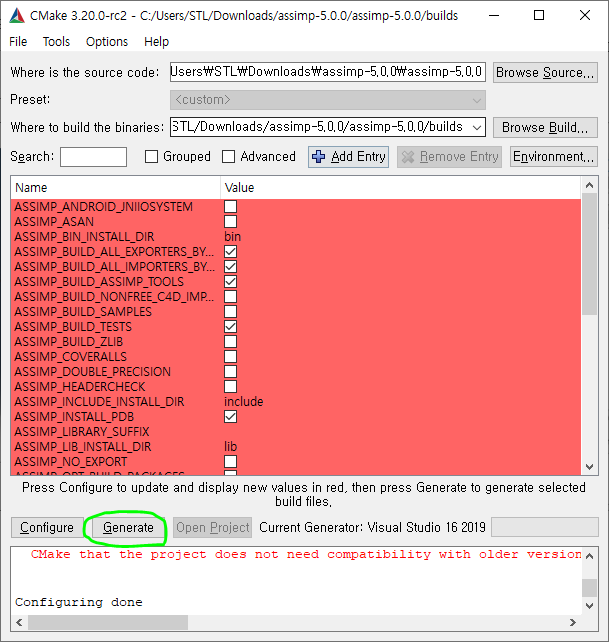Open the Environment settings button
The width and height of the screenshot is (609, 642).
pos(554,156)
